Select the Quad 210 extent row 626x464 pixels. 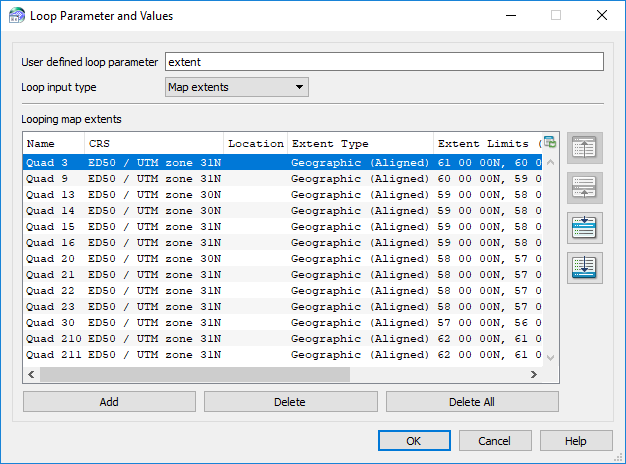click(150, 338)
